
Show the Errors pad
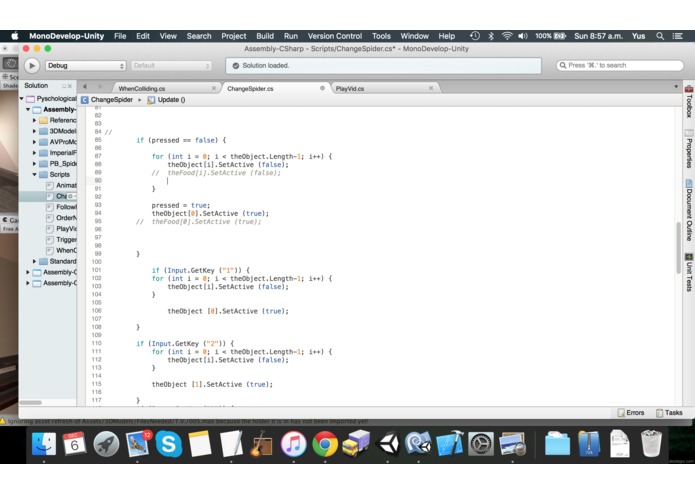point(631,412)
